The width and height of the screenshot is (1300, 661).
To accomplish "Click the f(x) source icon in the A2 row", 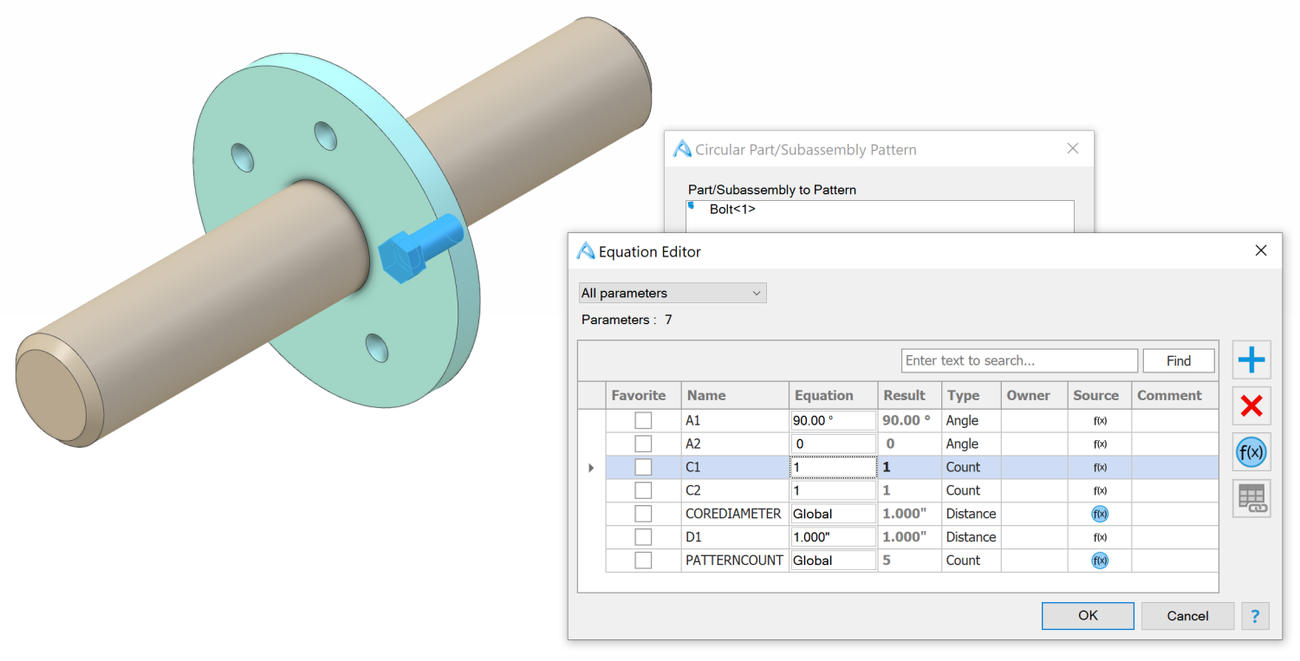I will point(1100,444).
